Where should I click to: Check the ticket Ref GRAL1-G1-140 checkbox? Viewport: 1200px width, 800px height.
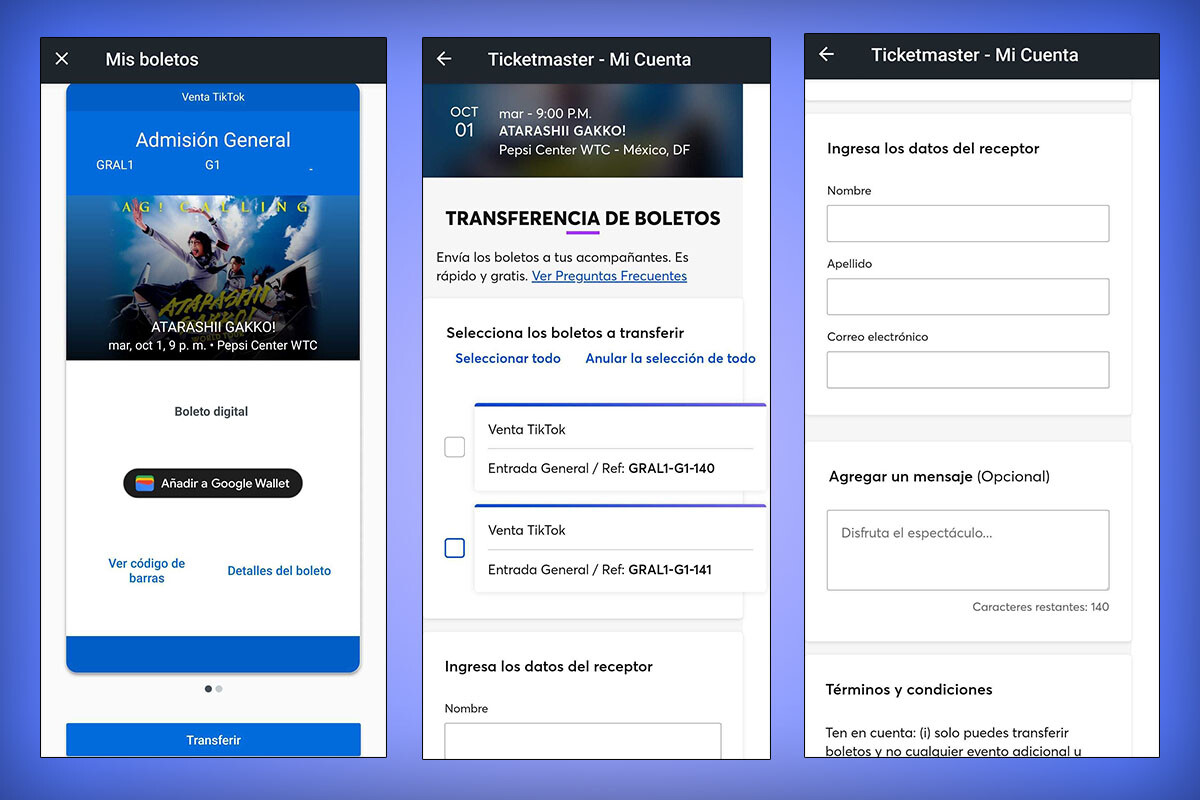[x=454, y=447]
